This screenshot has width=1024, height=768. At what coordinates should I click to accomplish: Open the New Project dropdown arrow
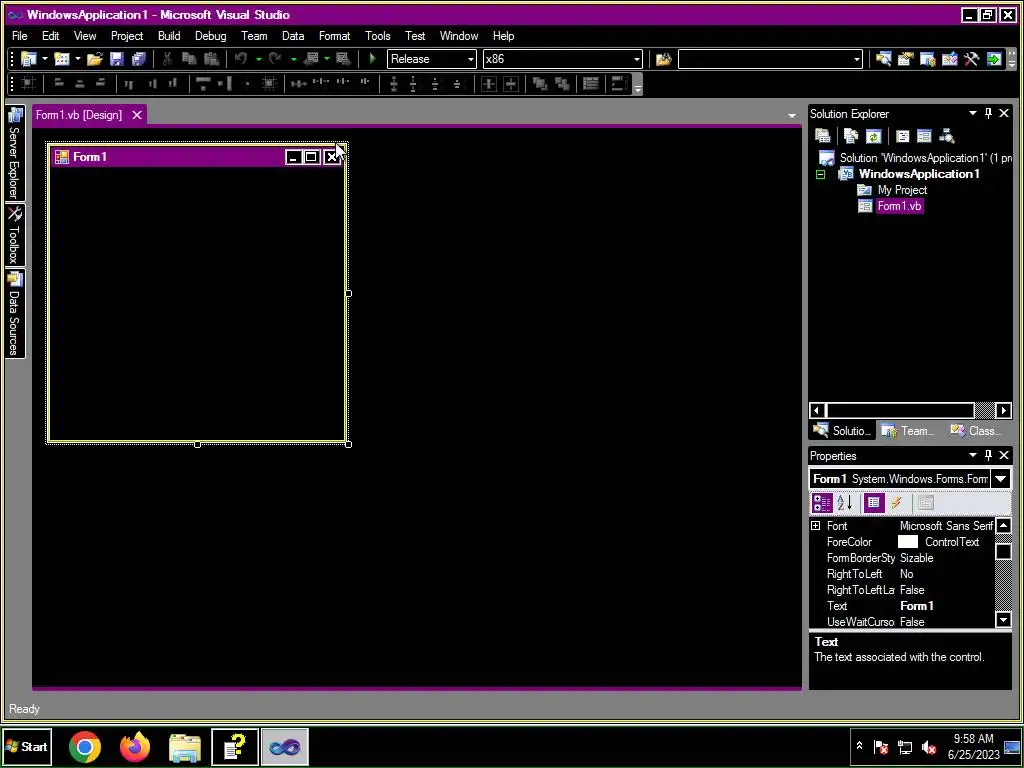pyautogui.click(x=44, y=59)
